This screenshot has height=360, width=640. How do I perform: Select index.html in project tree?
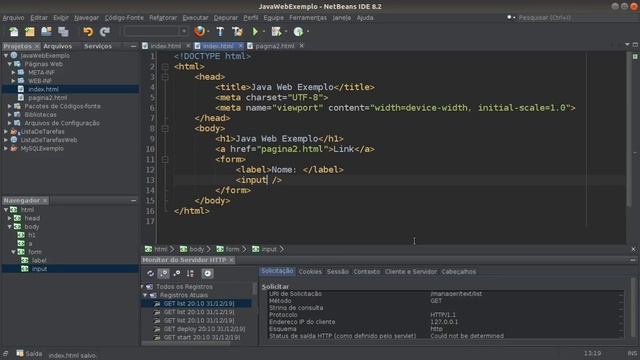tap(43, 89)
